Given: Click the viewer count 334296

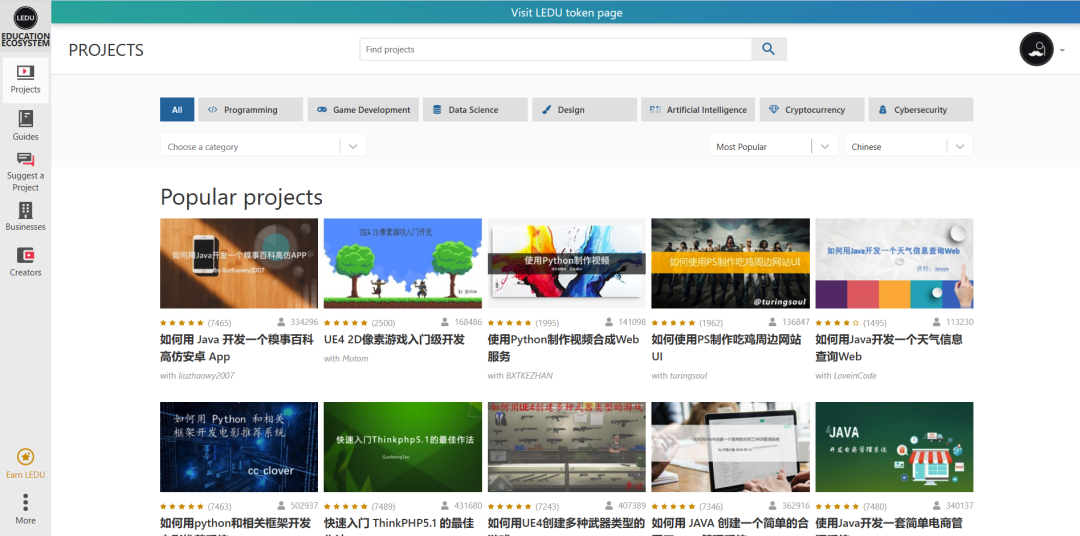Looking at the screenshot, I should point(298,322).
